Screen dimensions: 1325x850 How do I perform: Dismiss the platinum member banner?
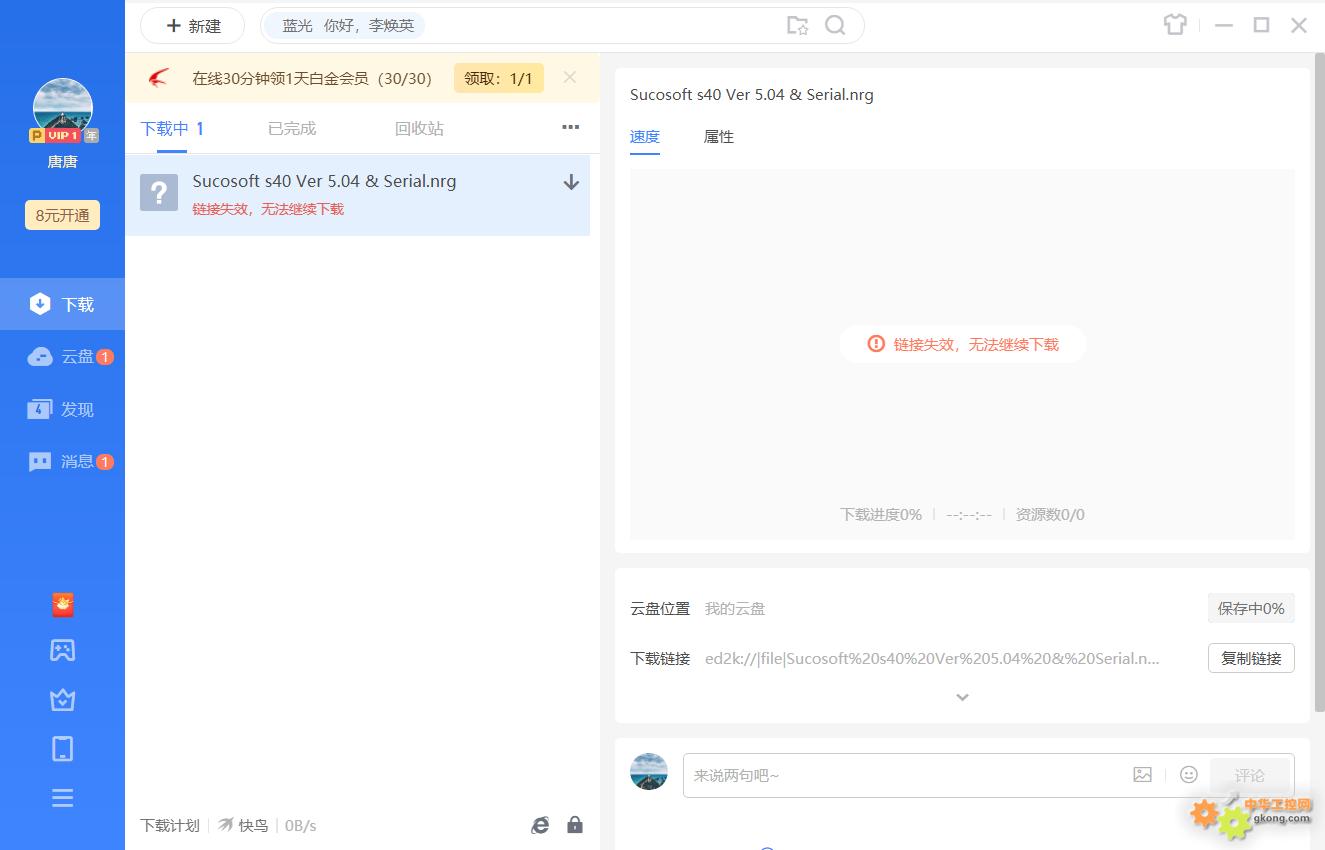tap(570, 77)
